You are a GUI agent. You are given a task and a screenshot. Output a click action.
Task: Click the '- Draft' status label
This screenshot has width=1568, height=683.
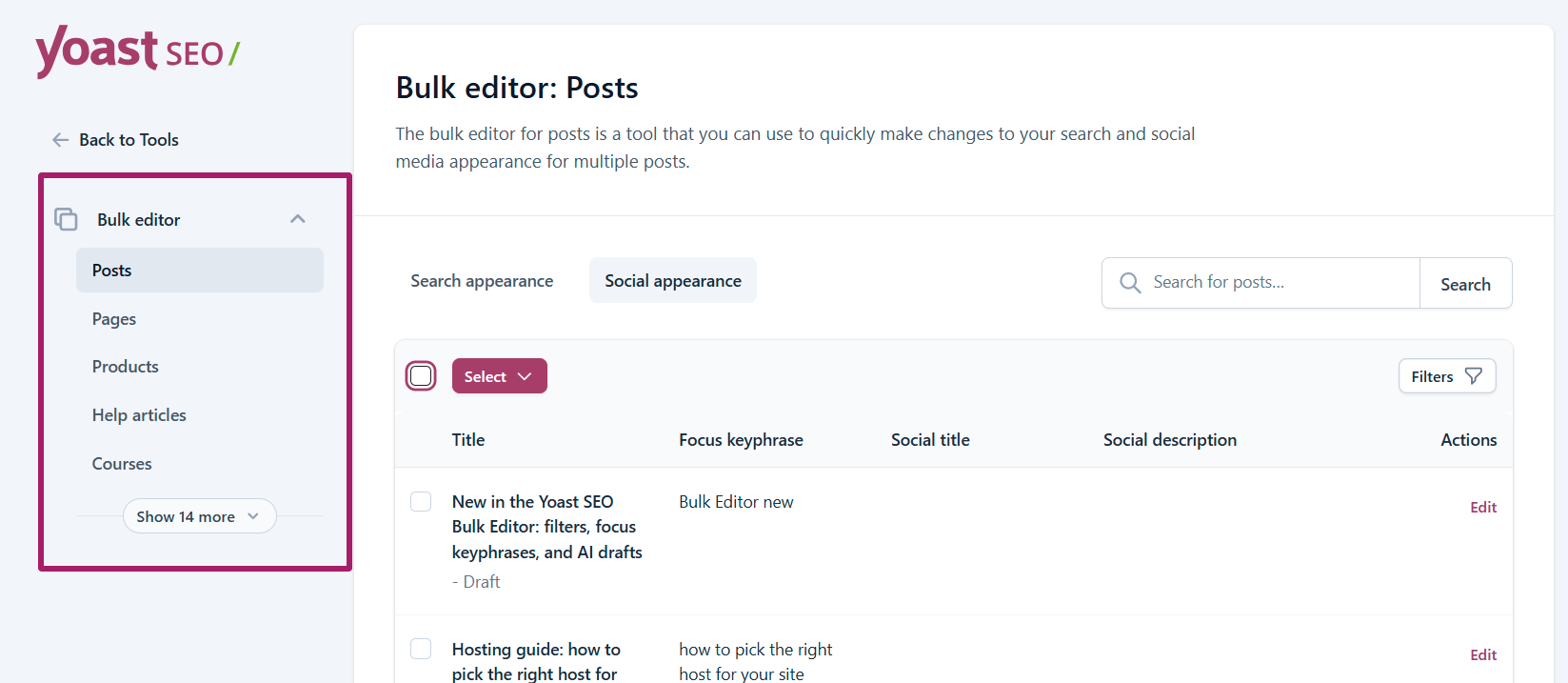click(476, 582)
